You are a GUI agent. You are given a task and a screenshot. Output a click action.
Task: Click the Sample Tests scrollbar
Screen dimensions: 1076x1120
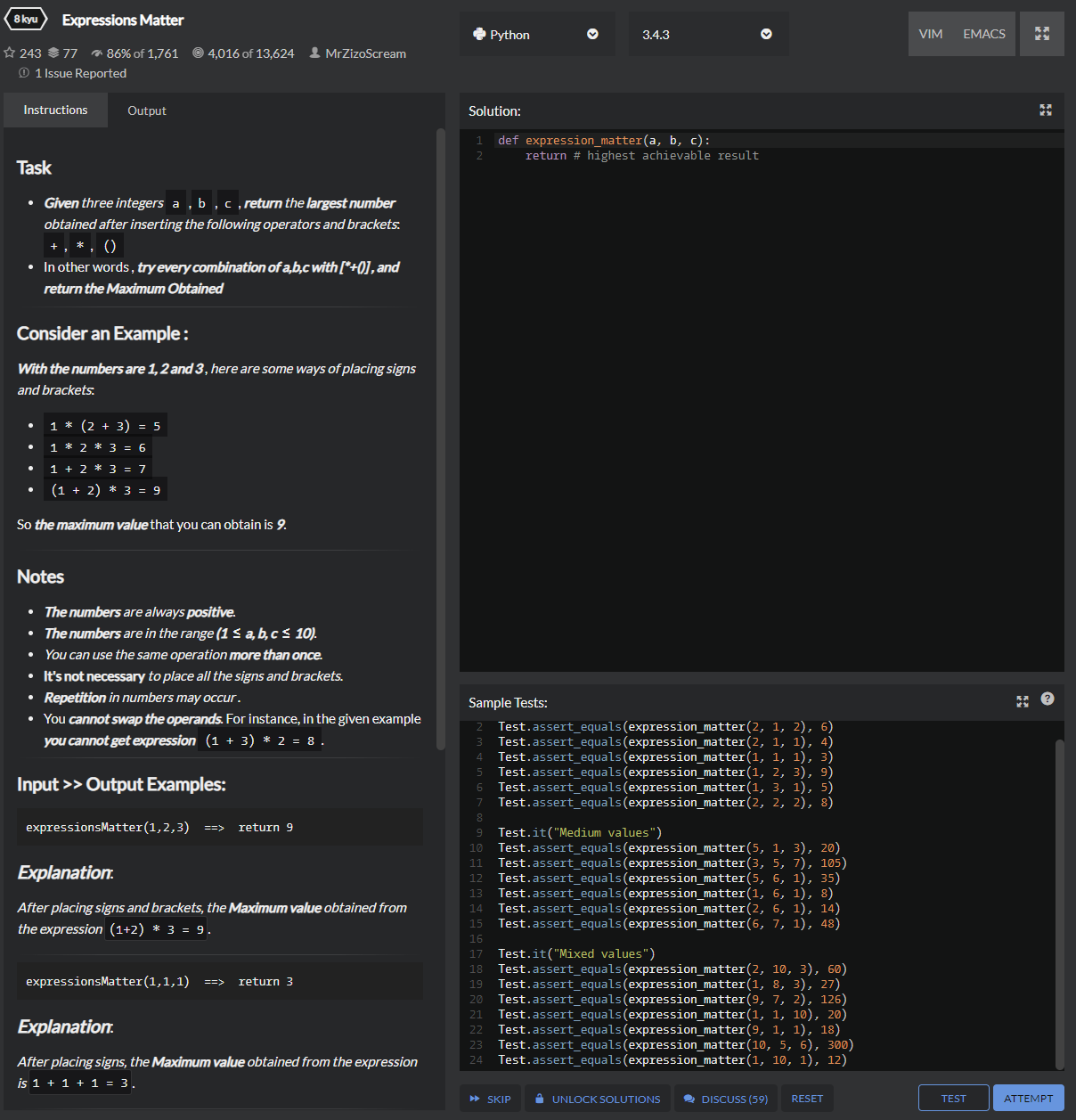(1060, 903)
